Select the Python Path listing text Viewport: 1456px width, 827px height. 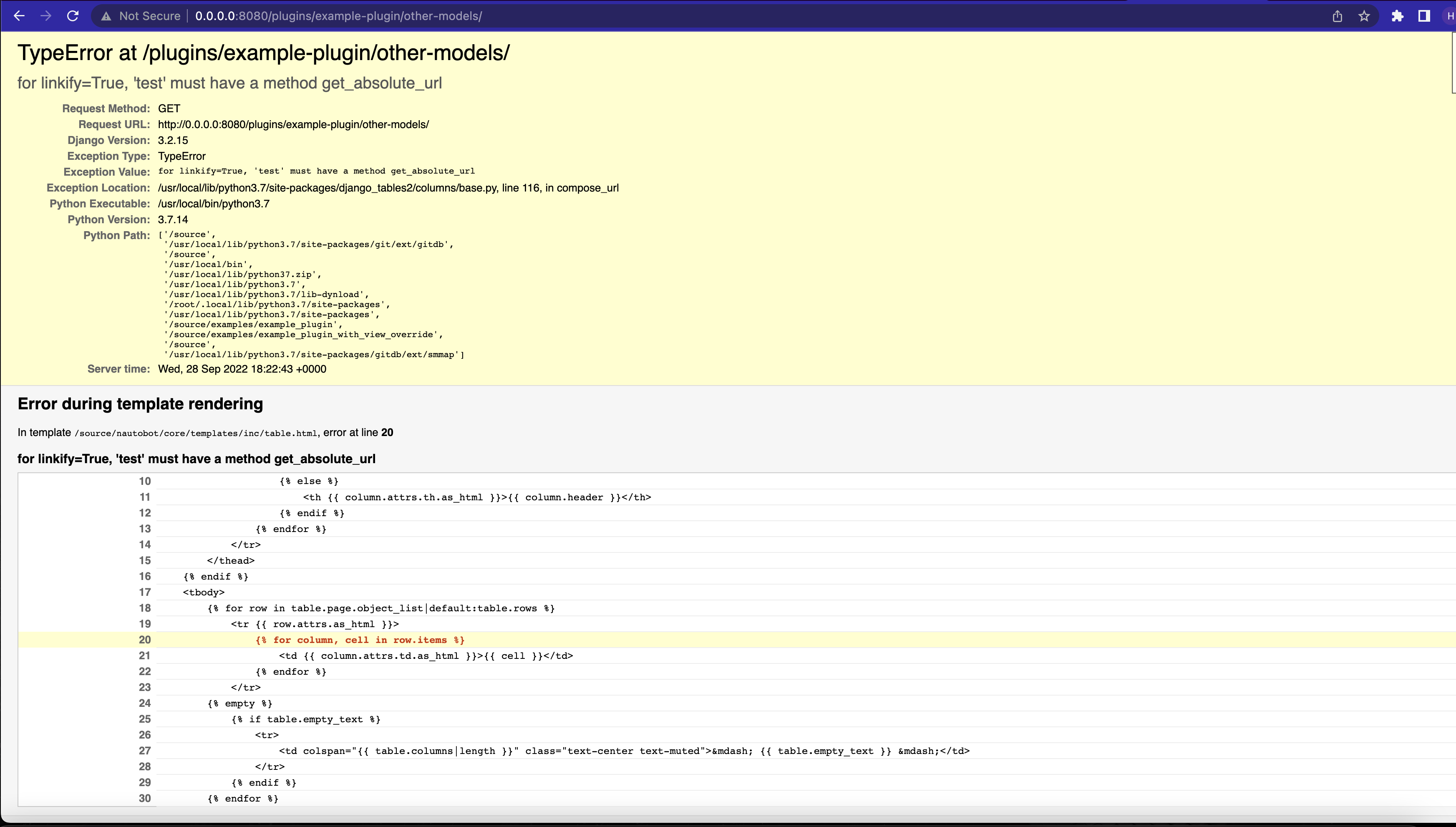coord(312,294)
